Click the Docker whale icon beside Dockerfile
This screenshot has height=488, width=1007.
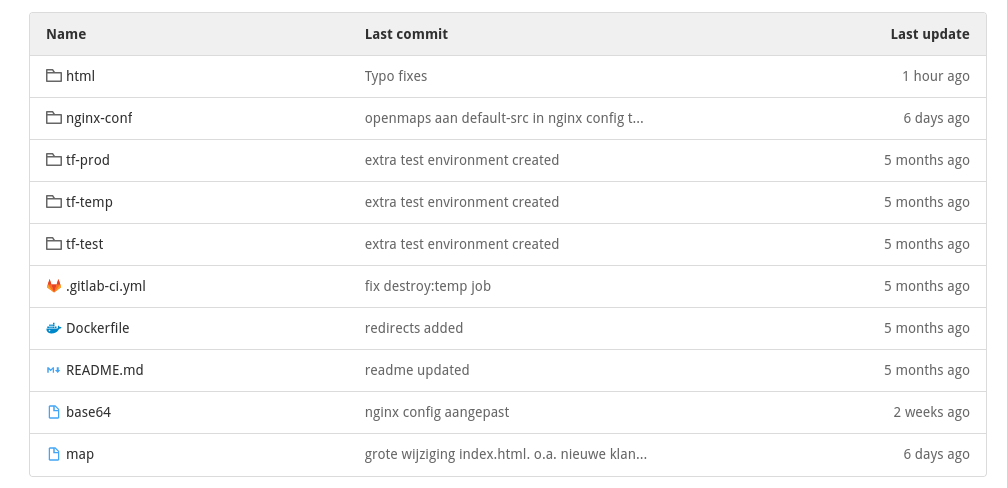[54, 328]
